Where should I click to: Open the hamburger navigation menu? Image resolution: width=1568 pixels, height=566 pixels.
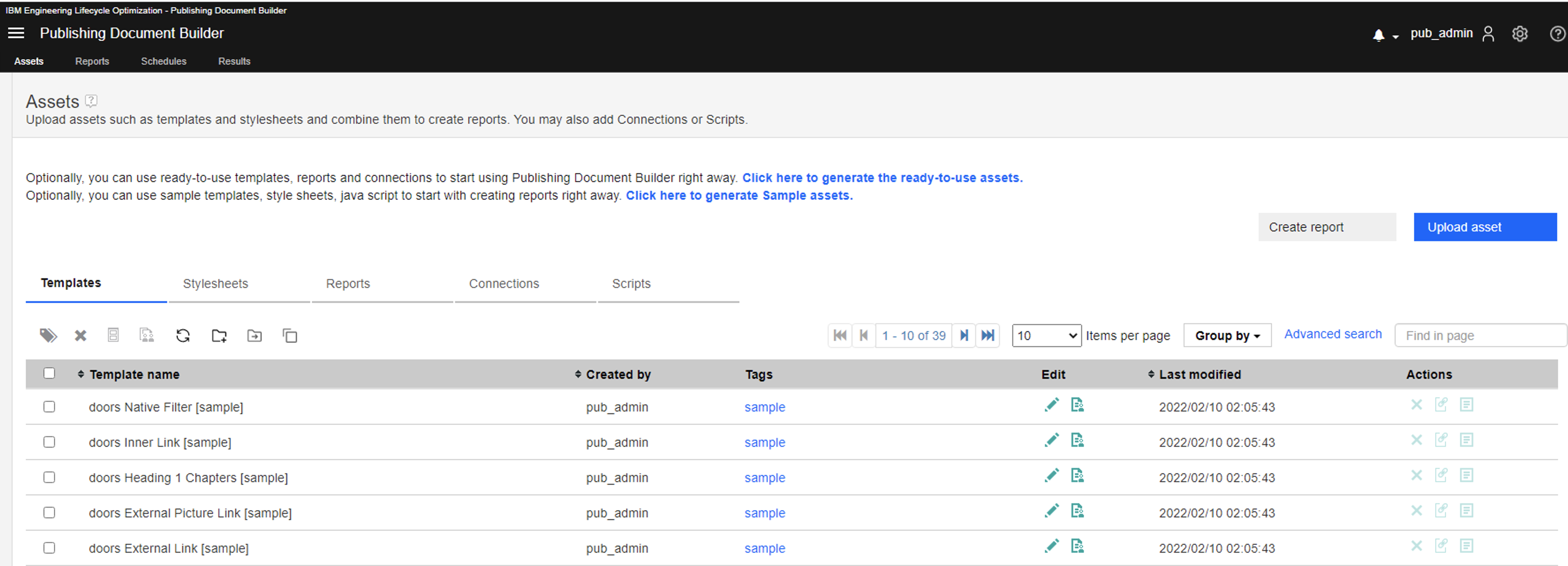pos(16,33)
